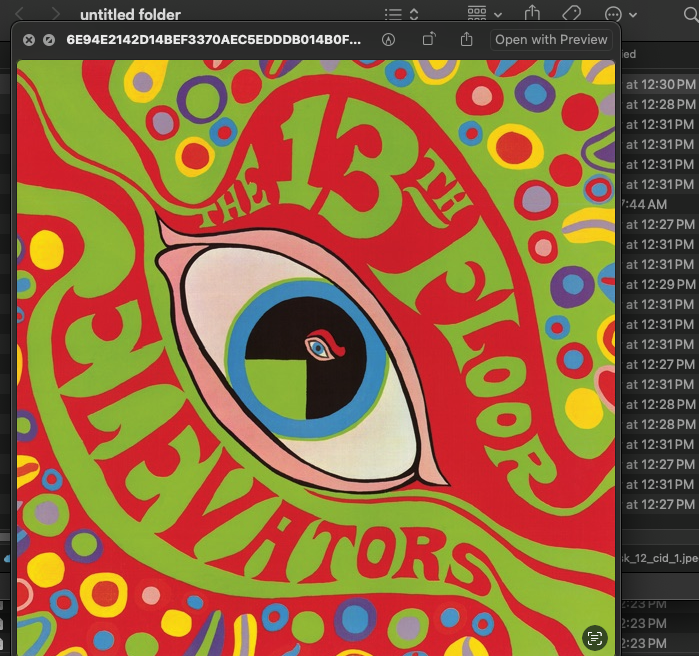Click the Finder tag icon

(x=572, y=13)
